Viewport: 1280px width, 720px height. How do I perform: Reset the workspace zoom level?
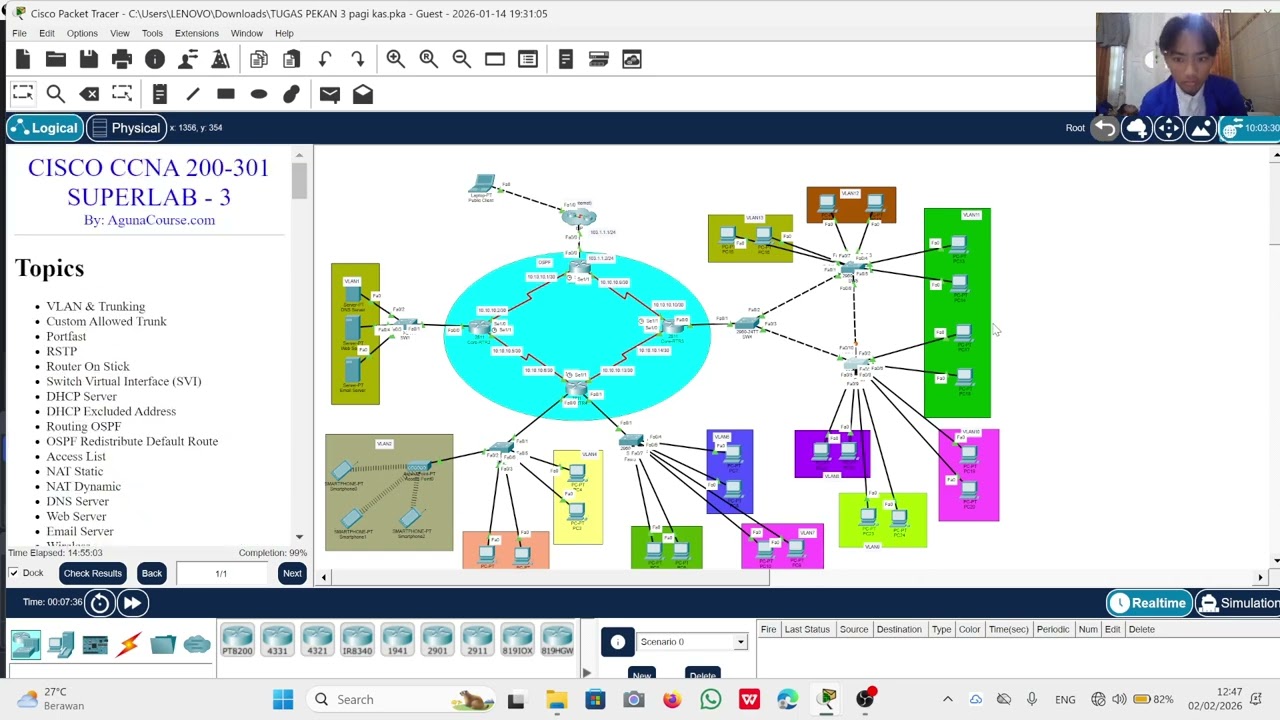pyautogui.click(x=429, y=60)
